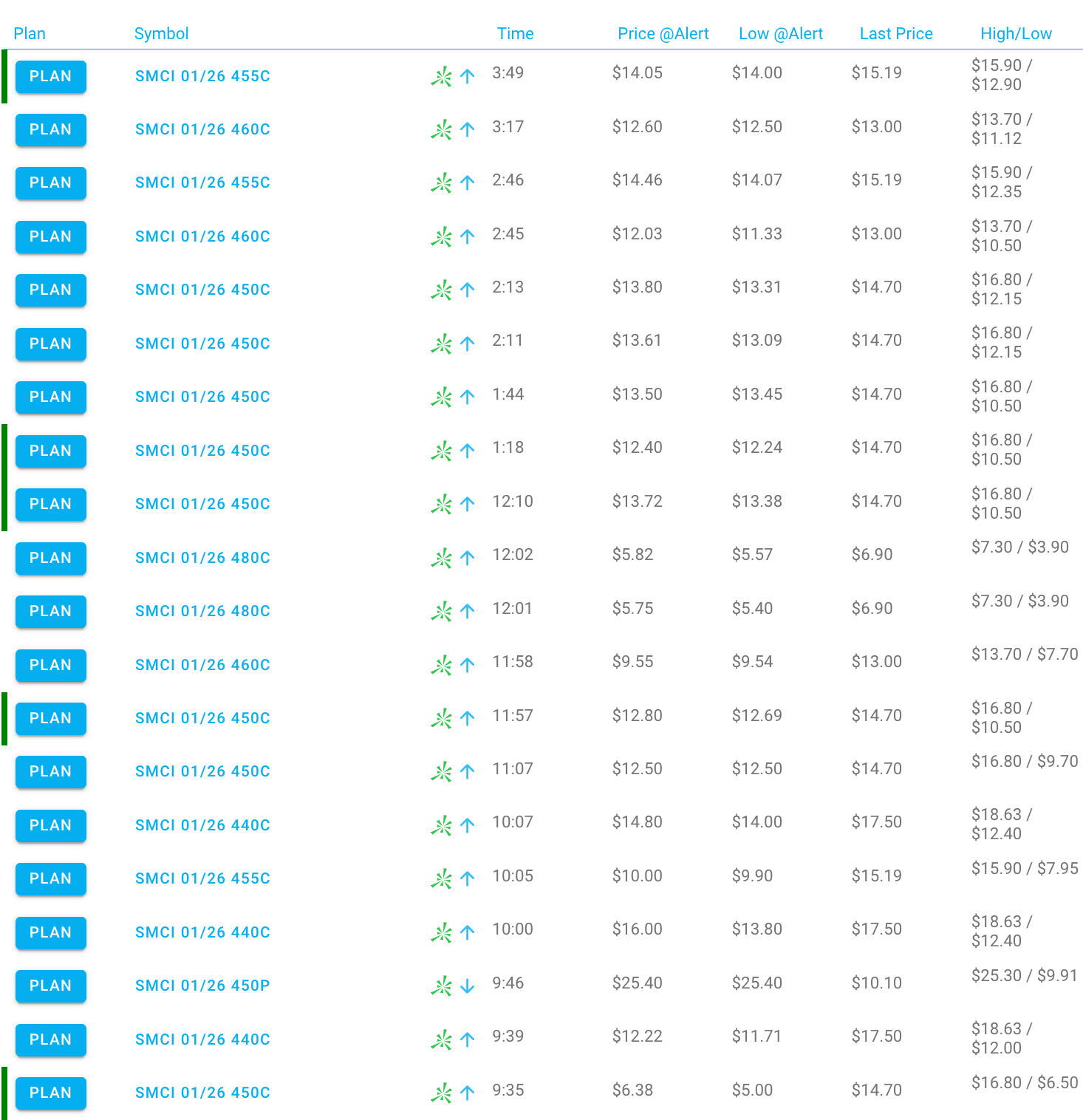Image resolution: width=1083 pixels, height=1120 pixels.
Task: Select the 12:10 time cell
Action: (x=513, y=502)
